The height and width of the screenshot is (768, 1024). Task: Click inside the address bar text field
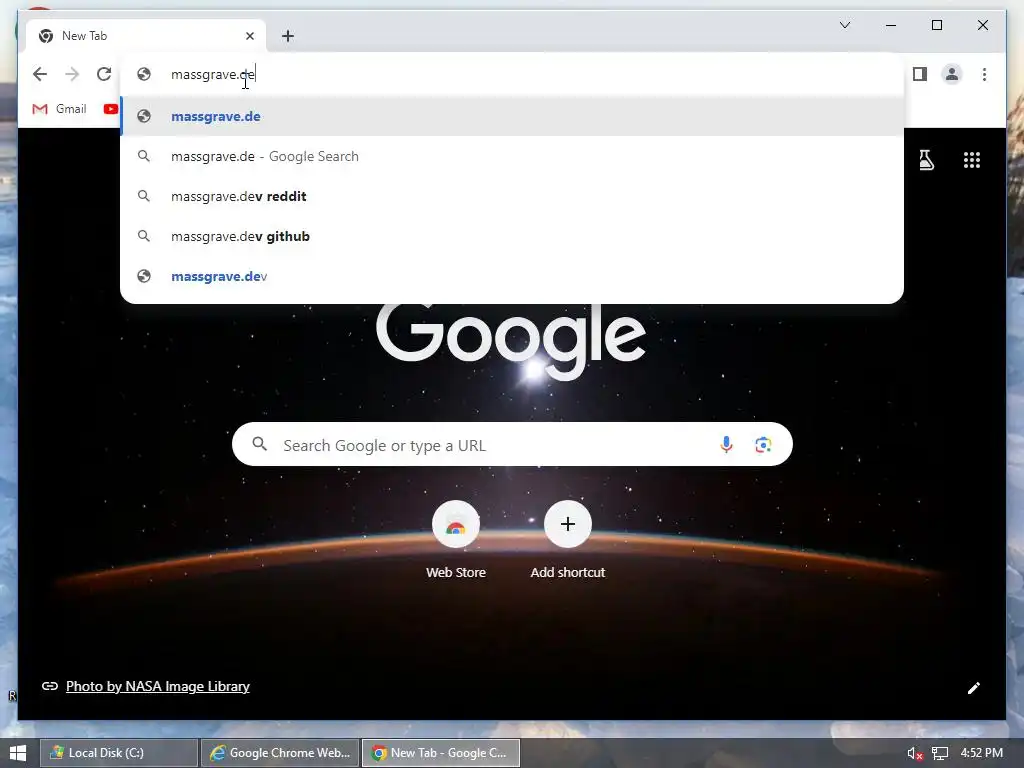tap(512, 74)
